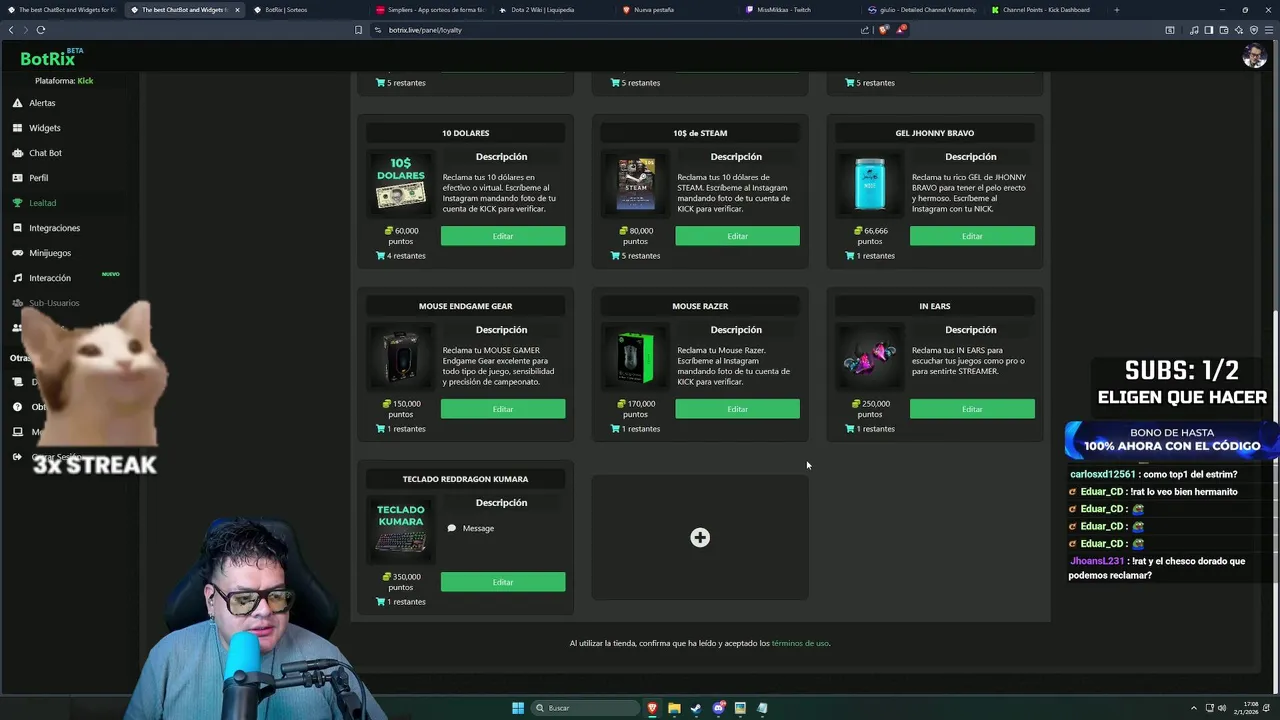The height and width of the screenshot is (720, 1280).
Task: Bookmark this page
Action: 358,30
